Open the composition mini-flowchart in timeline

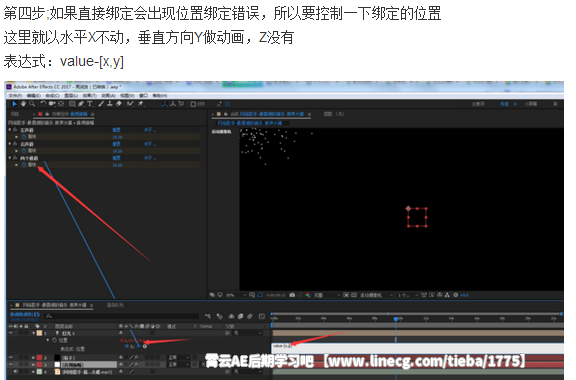pyautogui.click(x=208, y=316)
